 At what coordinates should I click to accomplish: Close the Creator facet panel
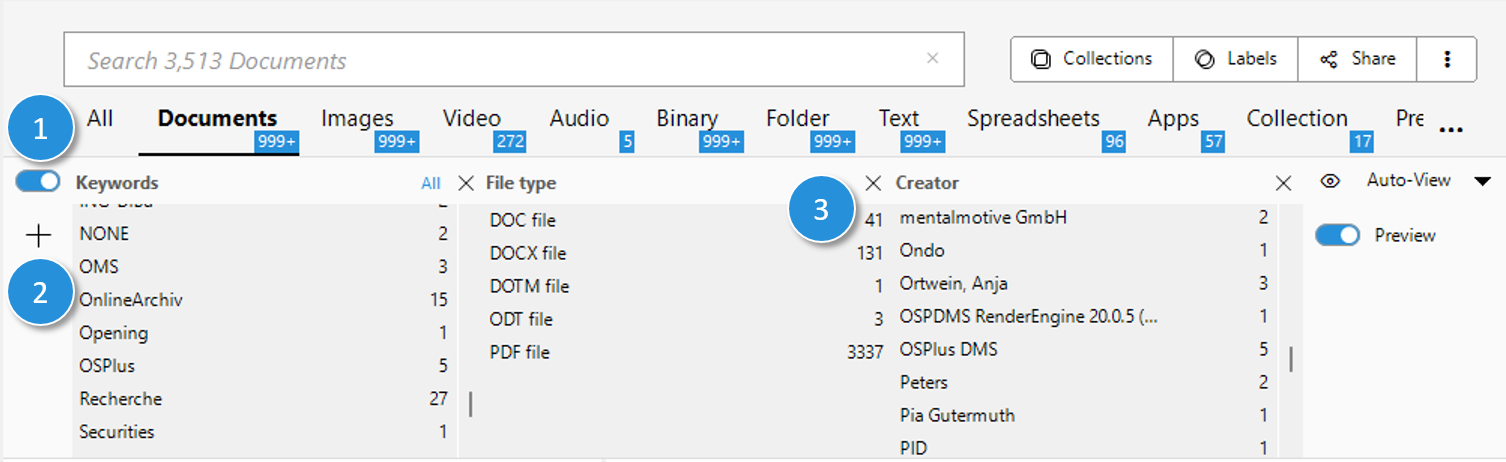1283,183
